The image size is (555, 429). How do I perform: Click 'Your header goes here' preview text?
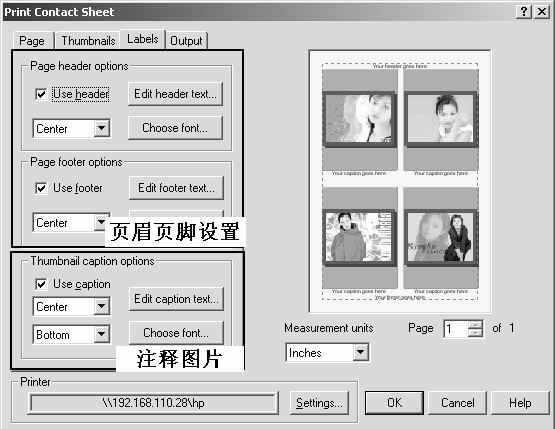pyautogui.click(x=400, y=66)
